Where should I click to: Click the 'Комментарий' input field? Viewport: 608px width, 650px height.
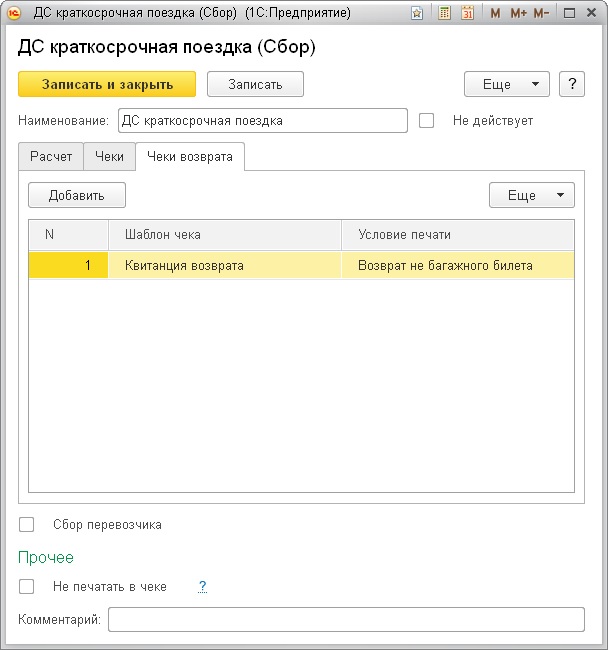pyautogui.click(x=346, y=620)
